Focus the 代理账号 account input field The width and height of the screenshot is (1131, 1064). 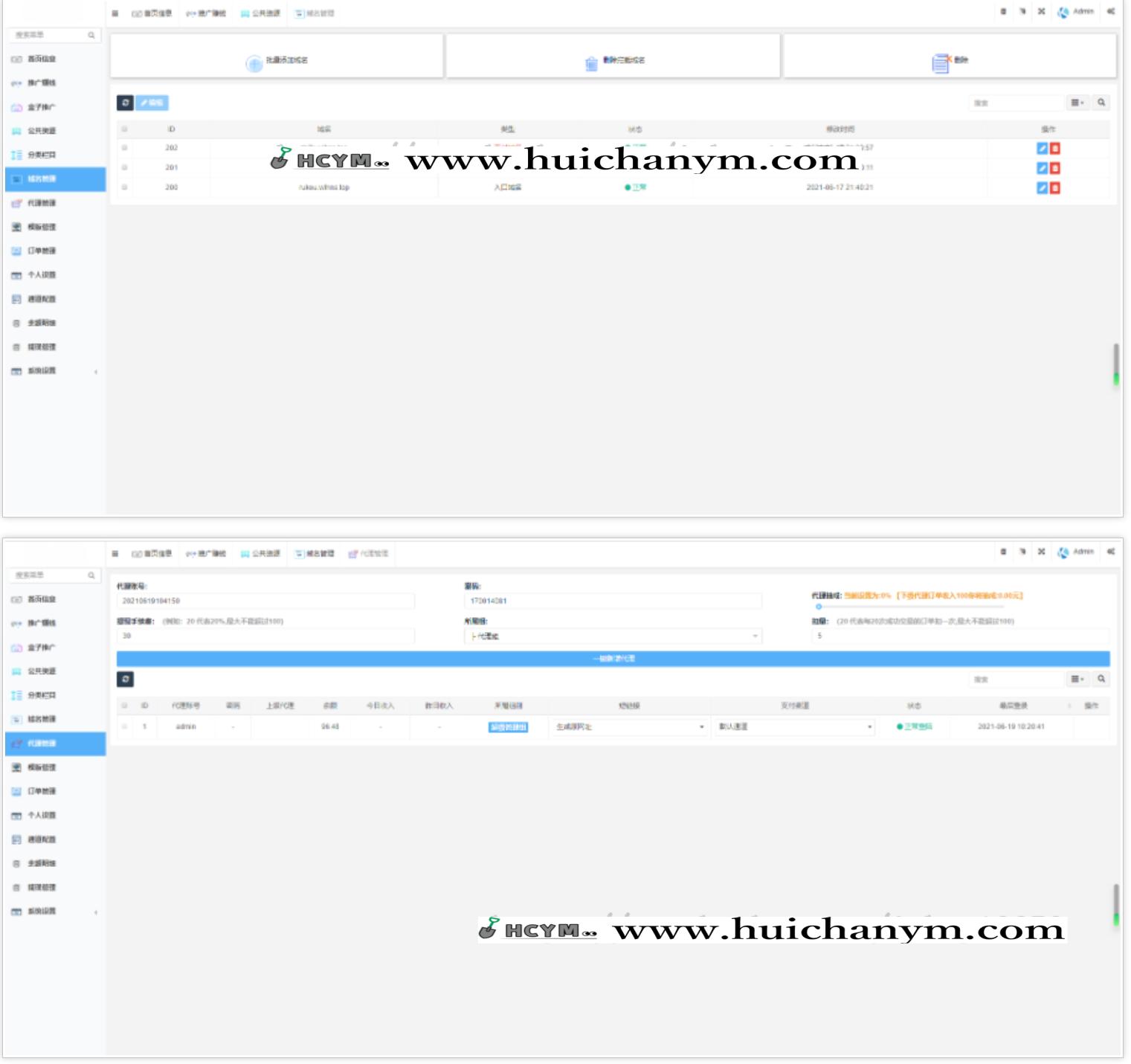click(x=265, y=601)
